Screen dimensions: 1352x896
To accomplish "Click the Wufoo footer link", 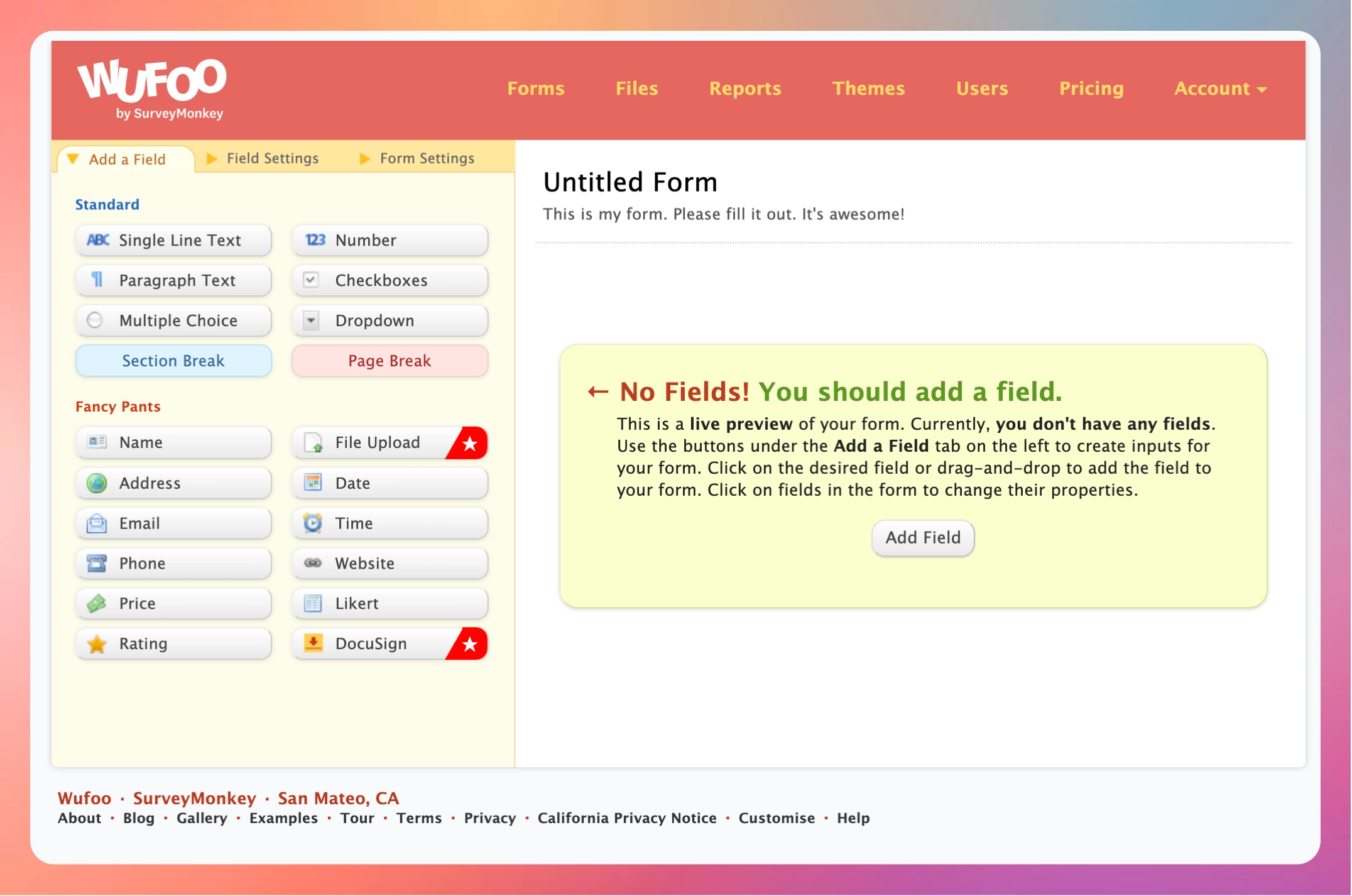I will tap(84, 798).
